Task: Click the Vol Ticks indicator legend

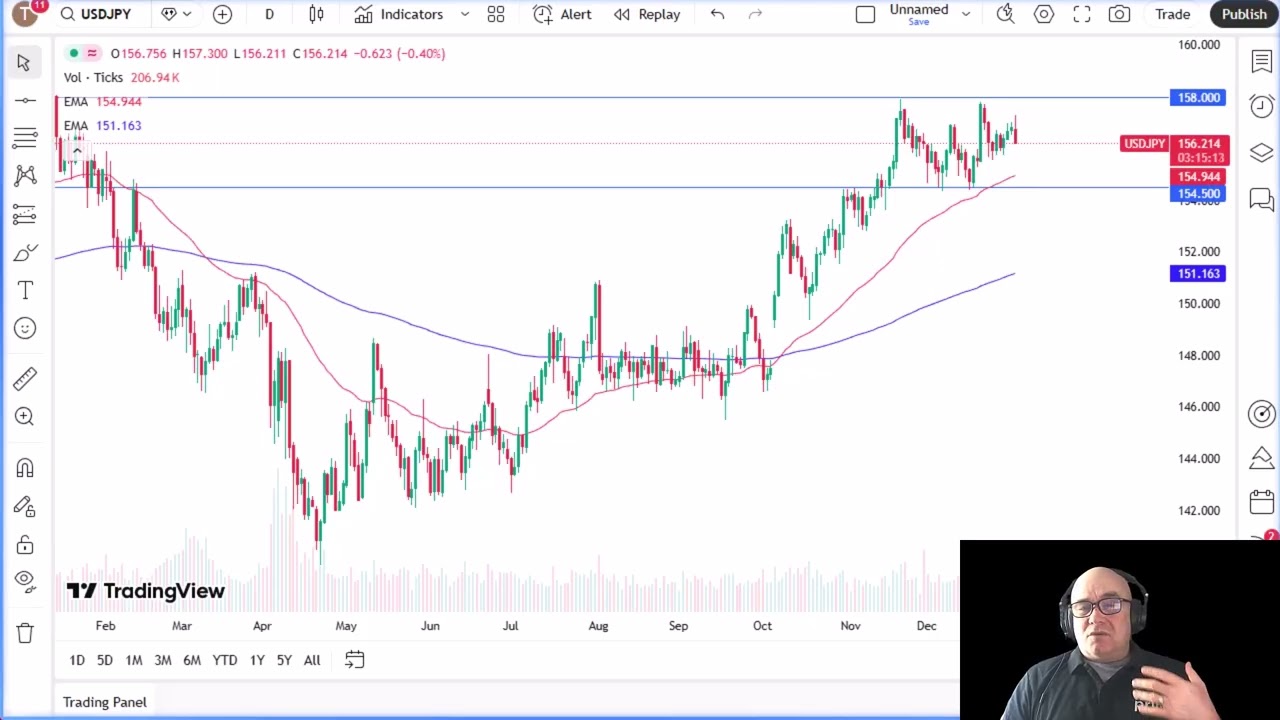Action: click(x=122, y=78)
